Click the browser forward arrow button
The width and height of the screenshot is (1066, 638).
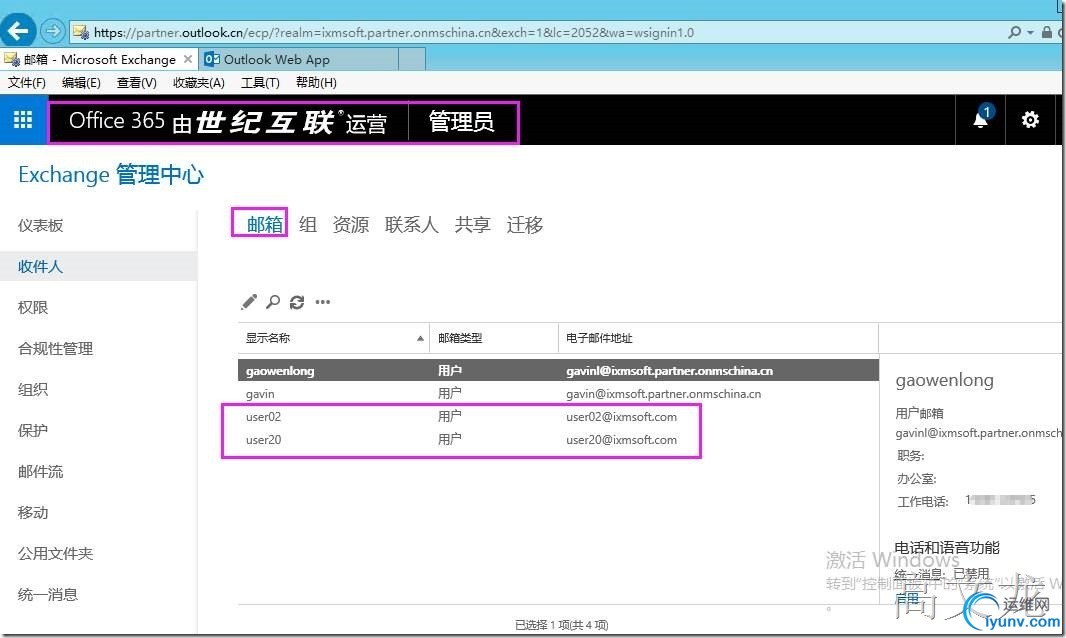(52, 31)
